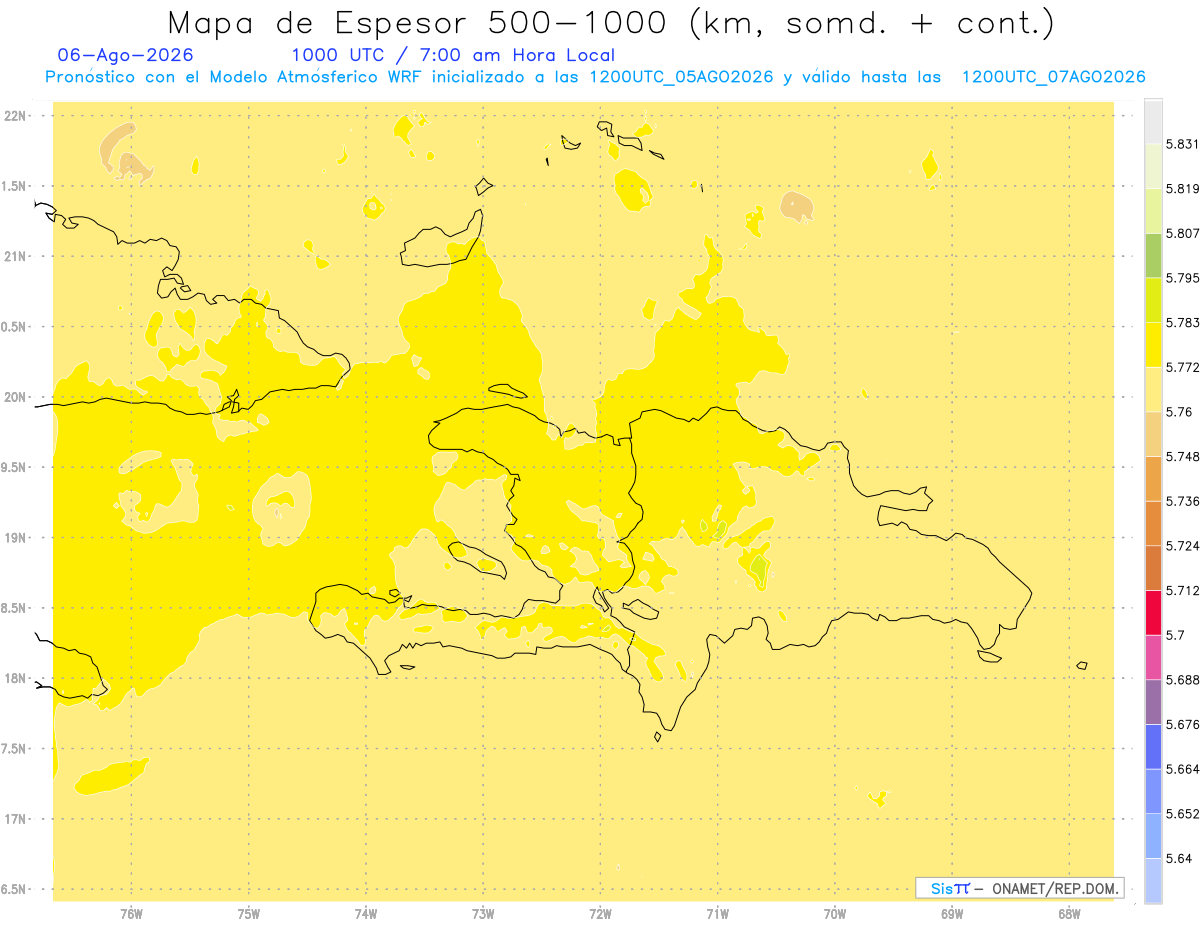
Task: Click the legend value '5.783'
Action: 1182,323
